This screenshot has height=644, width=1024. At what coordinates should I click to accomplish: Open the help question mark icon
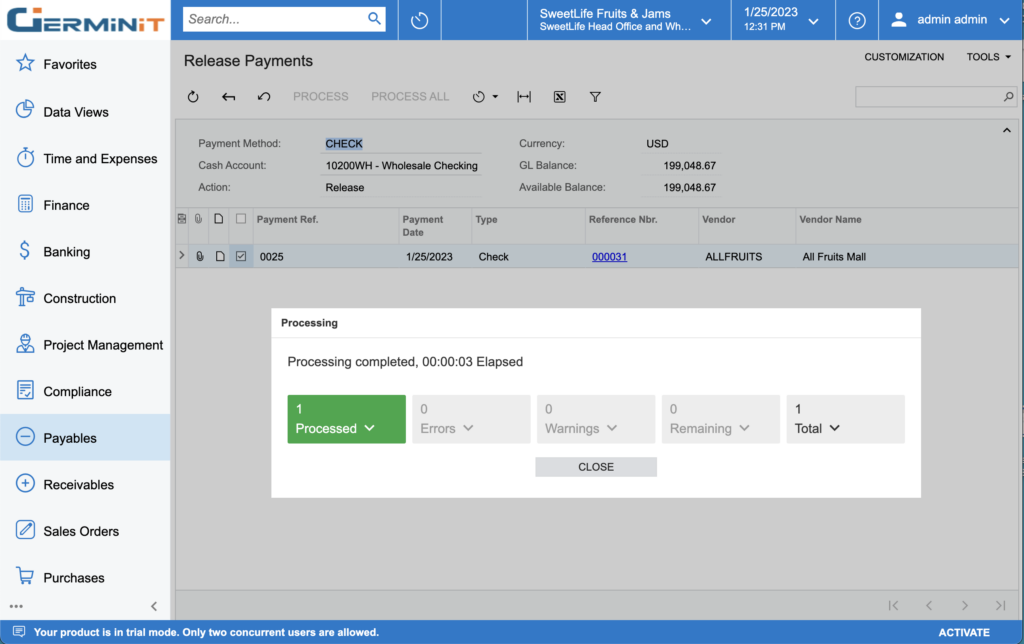click(857, 20)
